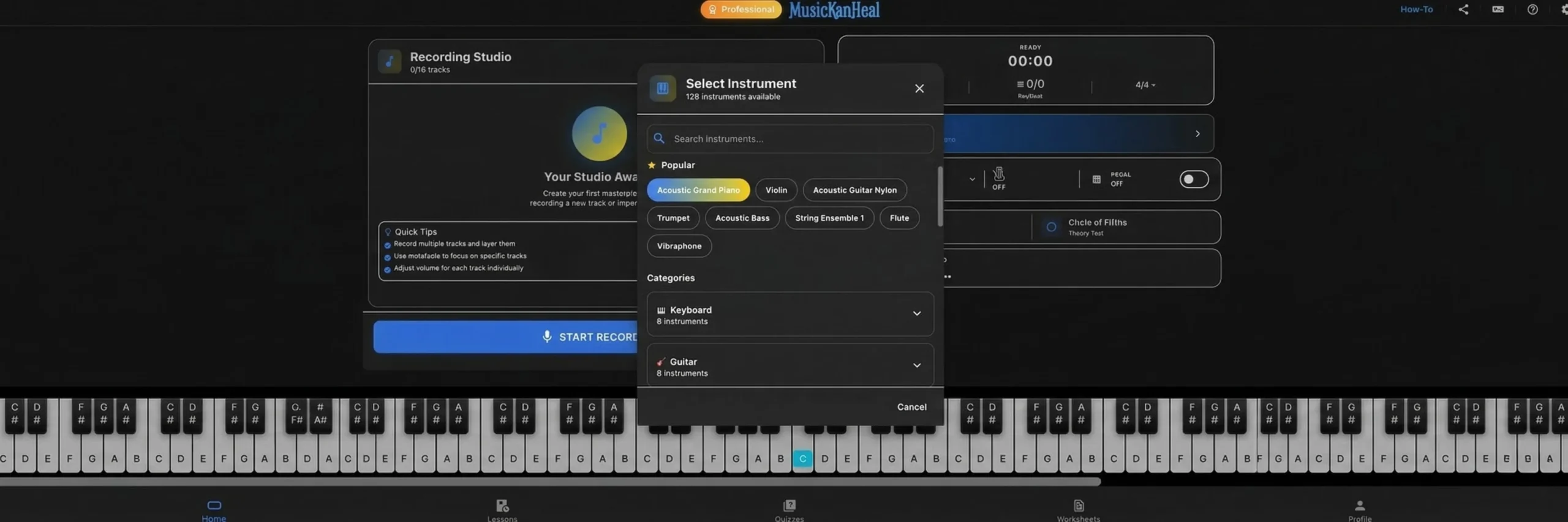Click 'Adjust volume for each track individually' tip

[x=458, y=268]
